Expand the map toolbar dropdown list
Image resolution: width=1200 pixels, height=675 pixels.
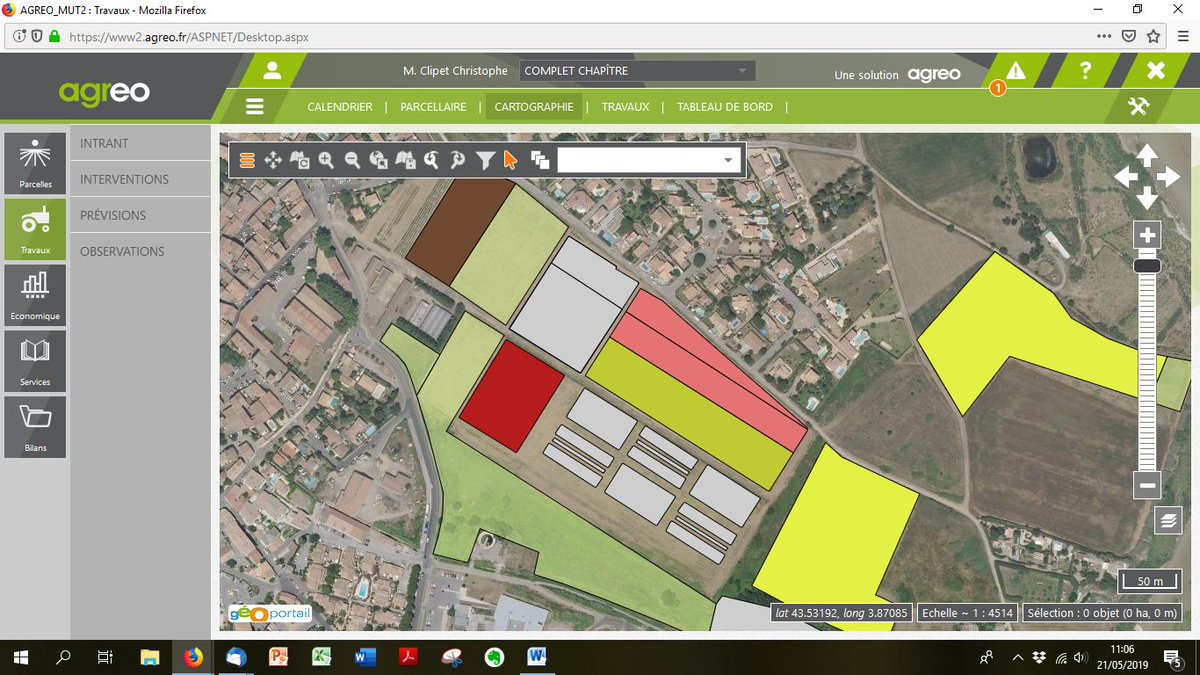click(x=727, y=160)
